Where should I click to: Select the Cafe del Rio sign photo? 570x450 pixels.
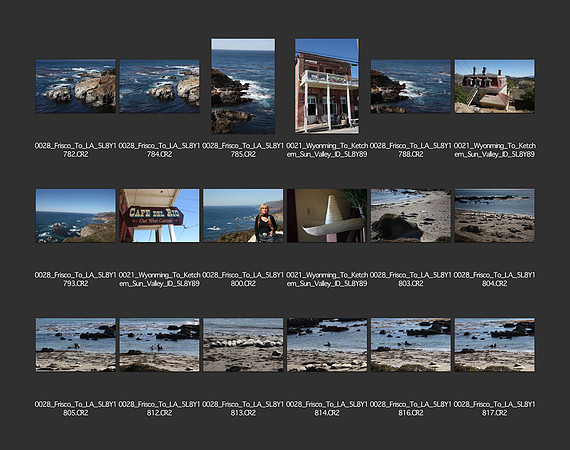tap(159, 216)
